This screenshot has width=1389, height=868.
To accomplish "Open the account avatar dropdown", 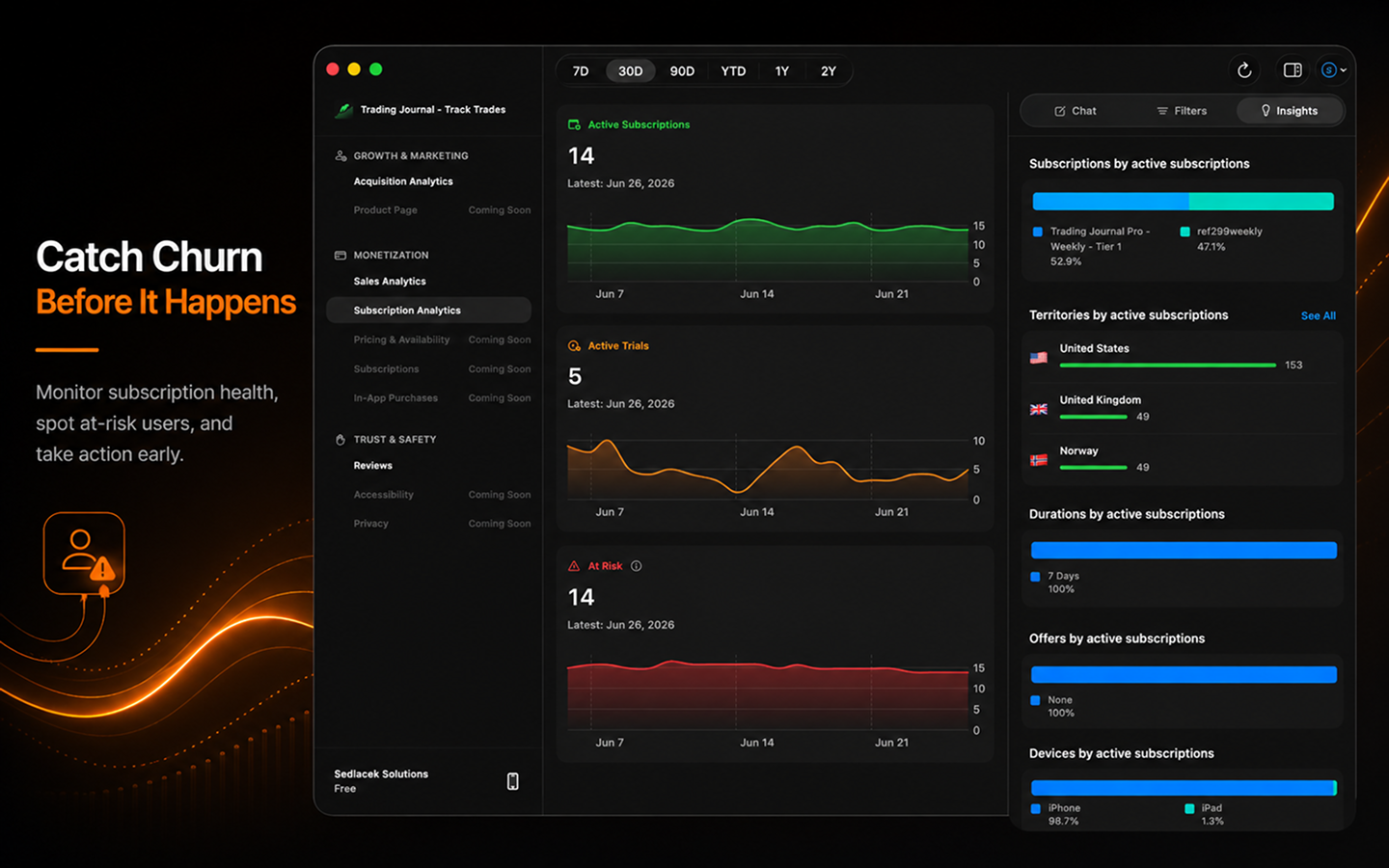I will 1333,70.
